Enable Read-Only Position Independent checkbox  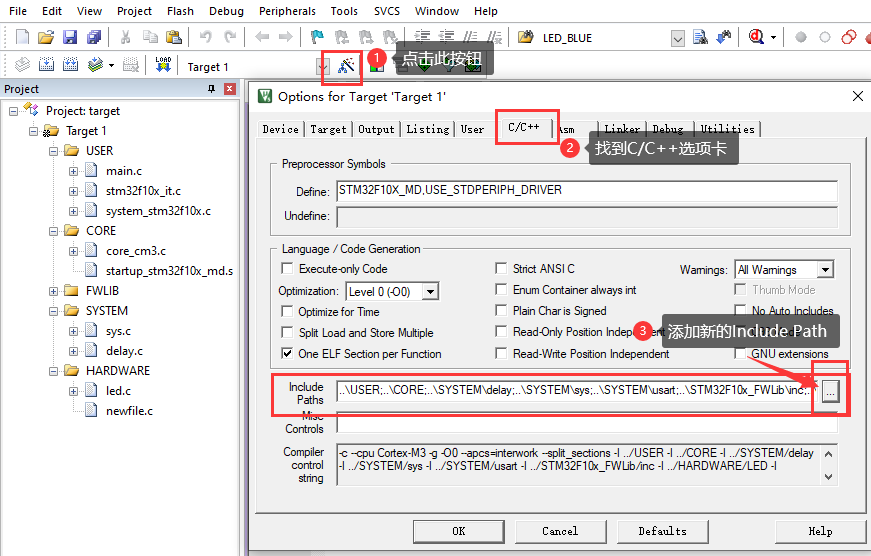(501, 332)
